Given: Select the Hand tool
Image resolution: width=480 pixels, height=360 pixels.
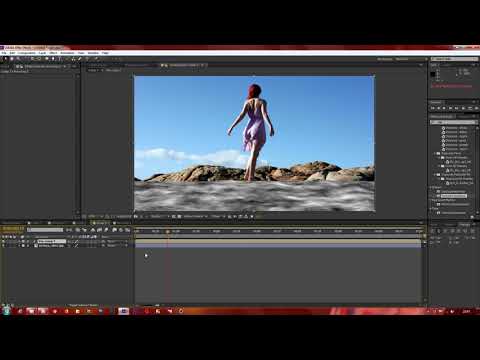Looking at the screenshot, I should pos(12,59).
